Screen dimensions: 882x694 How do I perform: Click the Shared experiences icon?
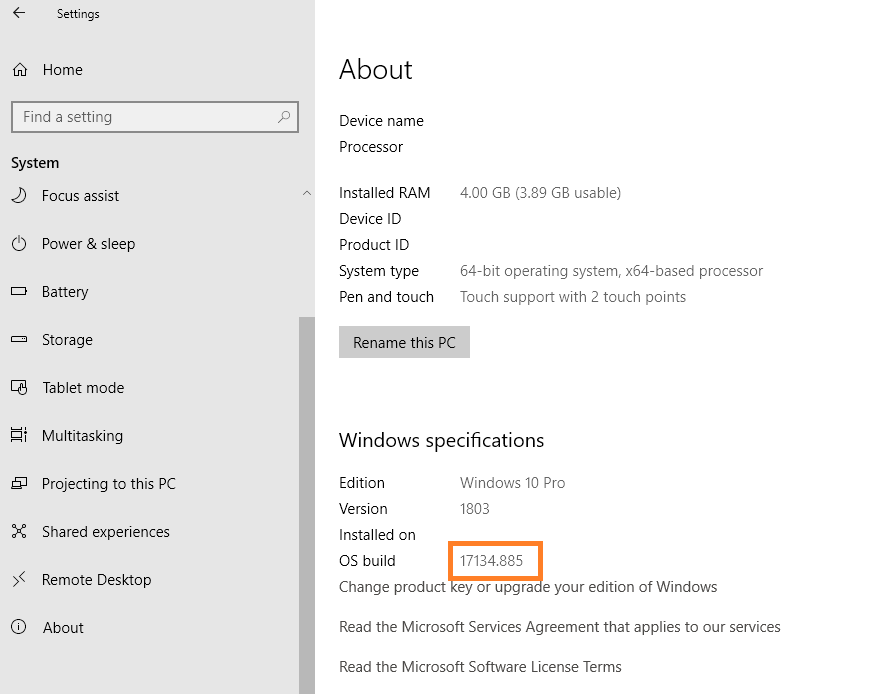tap(19, 532)
